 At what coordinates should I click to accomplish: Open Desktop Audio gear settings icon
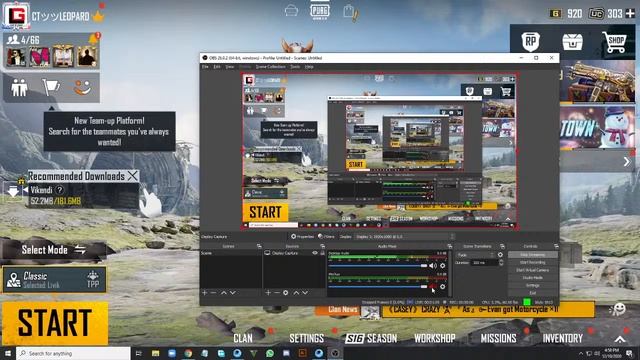442,266
